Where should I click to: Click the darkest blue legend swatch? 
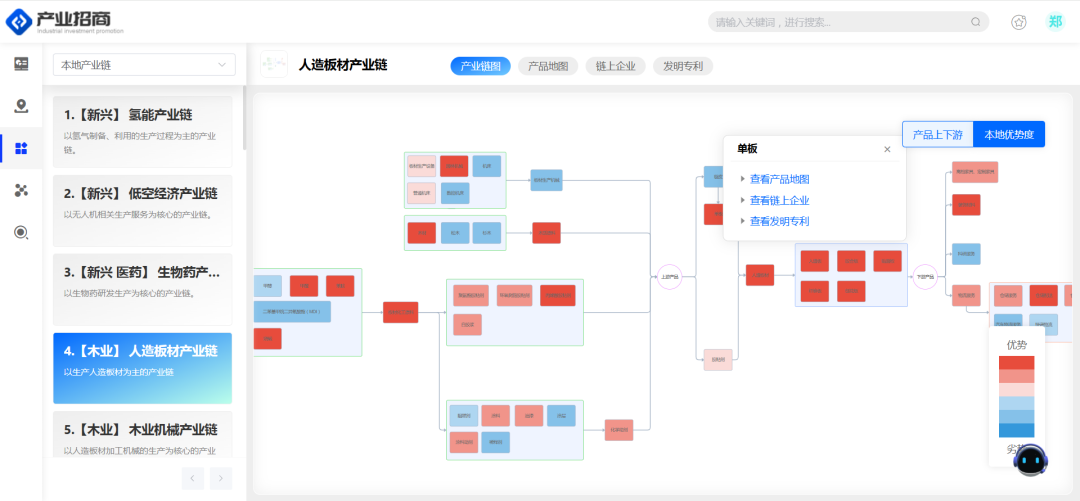(1017, 430)
